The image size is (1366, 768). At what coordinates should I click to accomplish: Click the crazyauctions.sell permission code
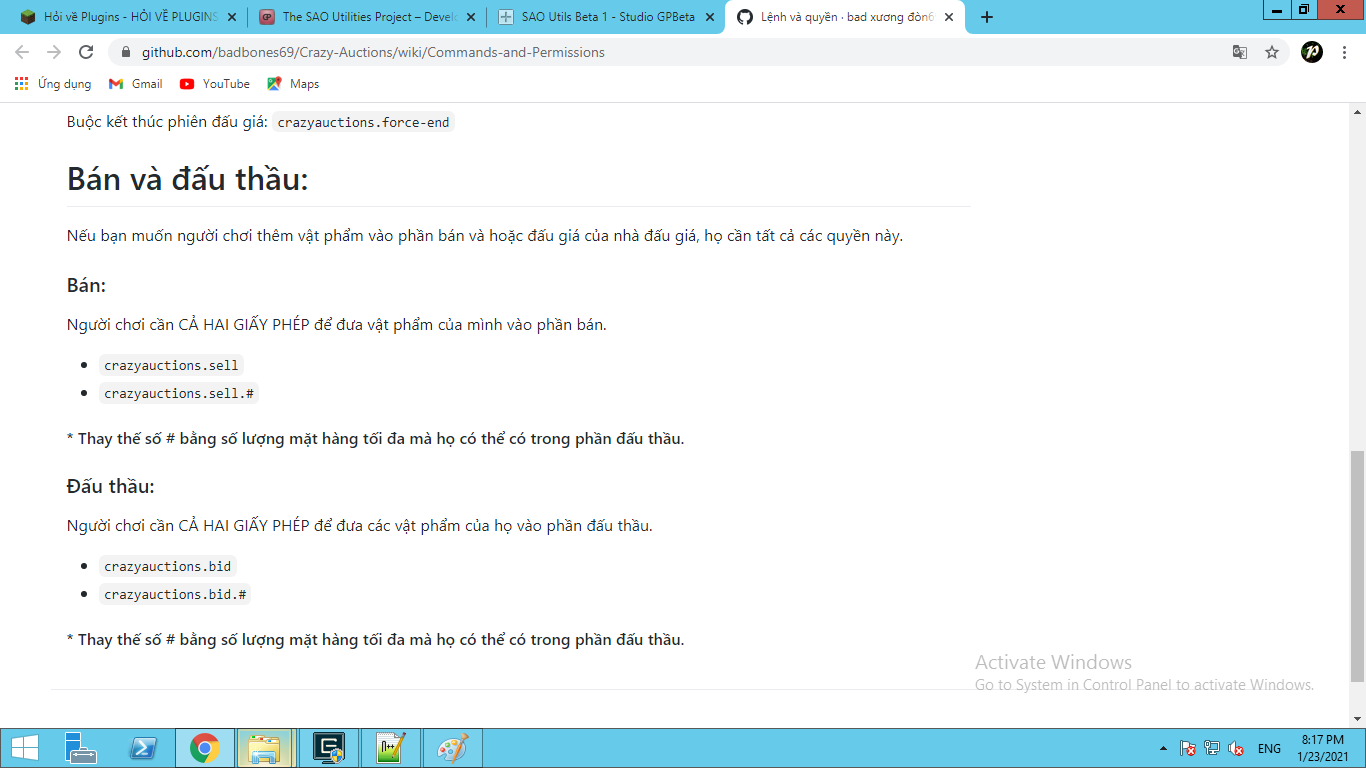(x=171, y=365)
